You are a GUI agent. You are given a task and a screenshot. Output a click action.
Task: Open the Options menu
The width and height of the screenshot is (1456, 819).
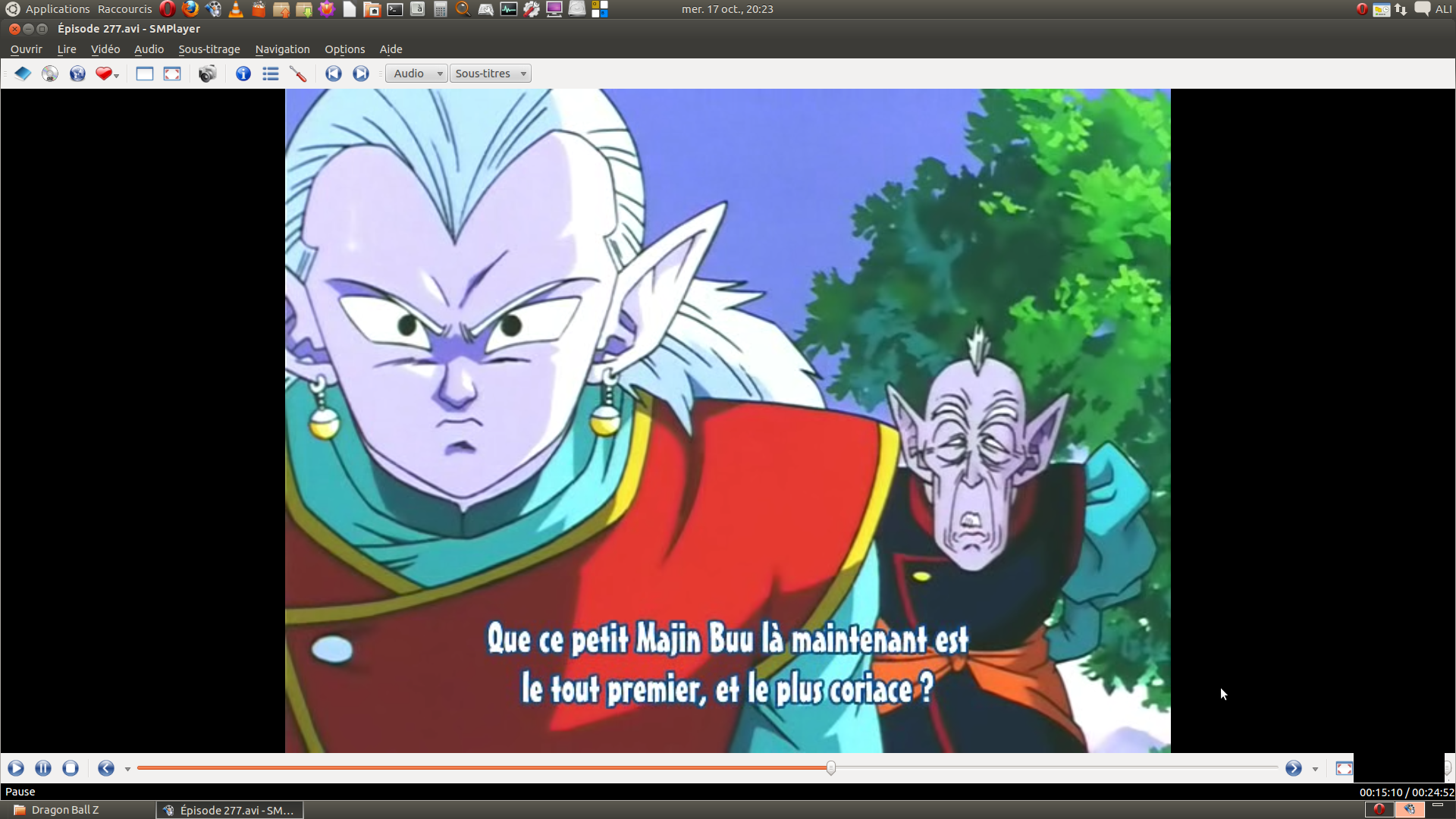(345, 49)
